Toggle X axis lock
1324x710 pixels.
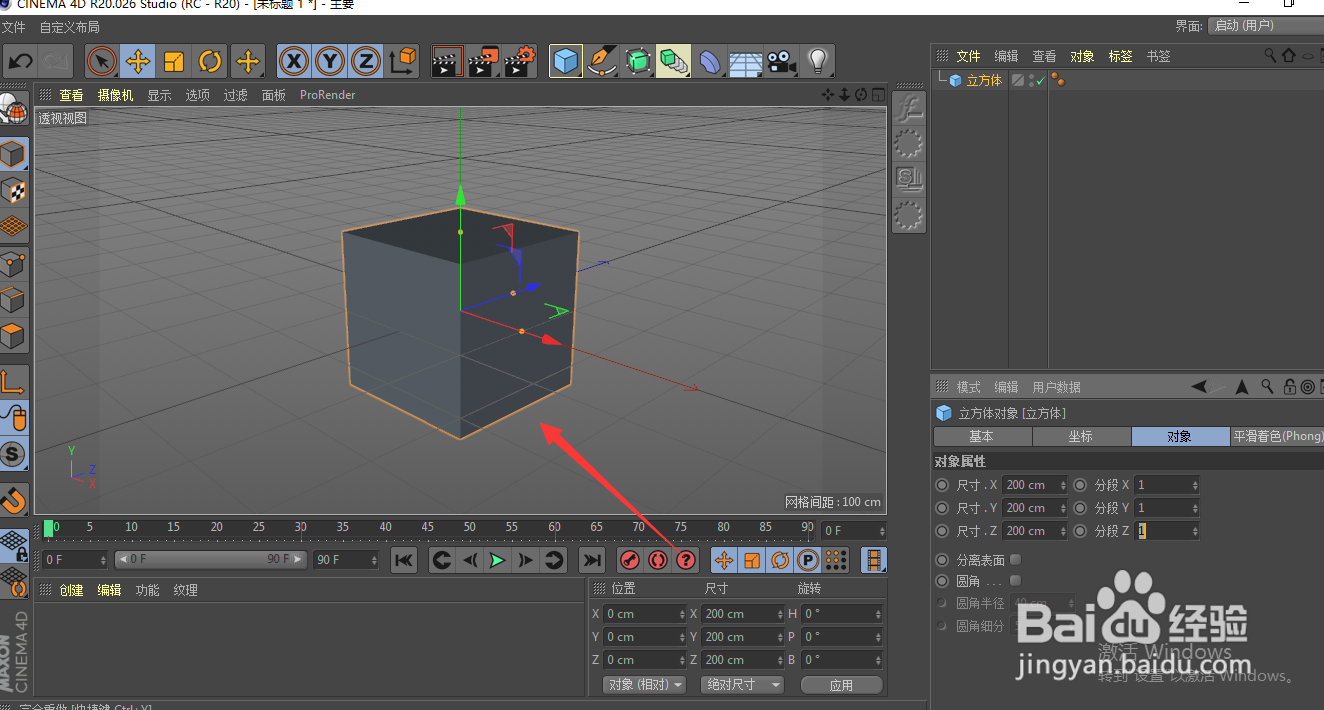click(x=293, y=61)
